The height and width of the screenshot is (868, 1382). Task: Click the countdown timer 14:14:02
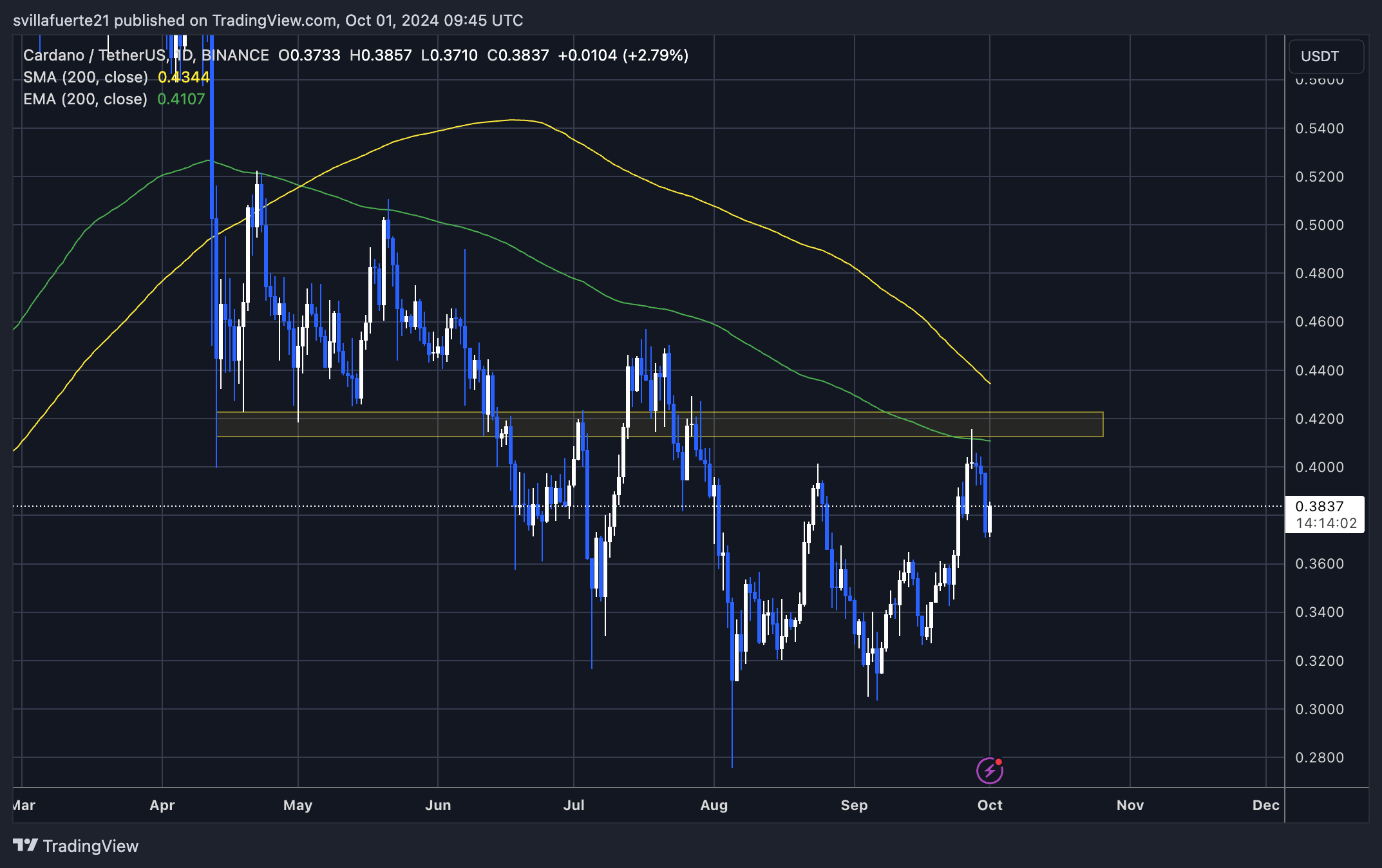click(x=1325, y=524)
